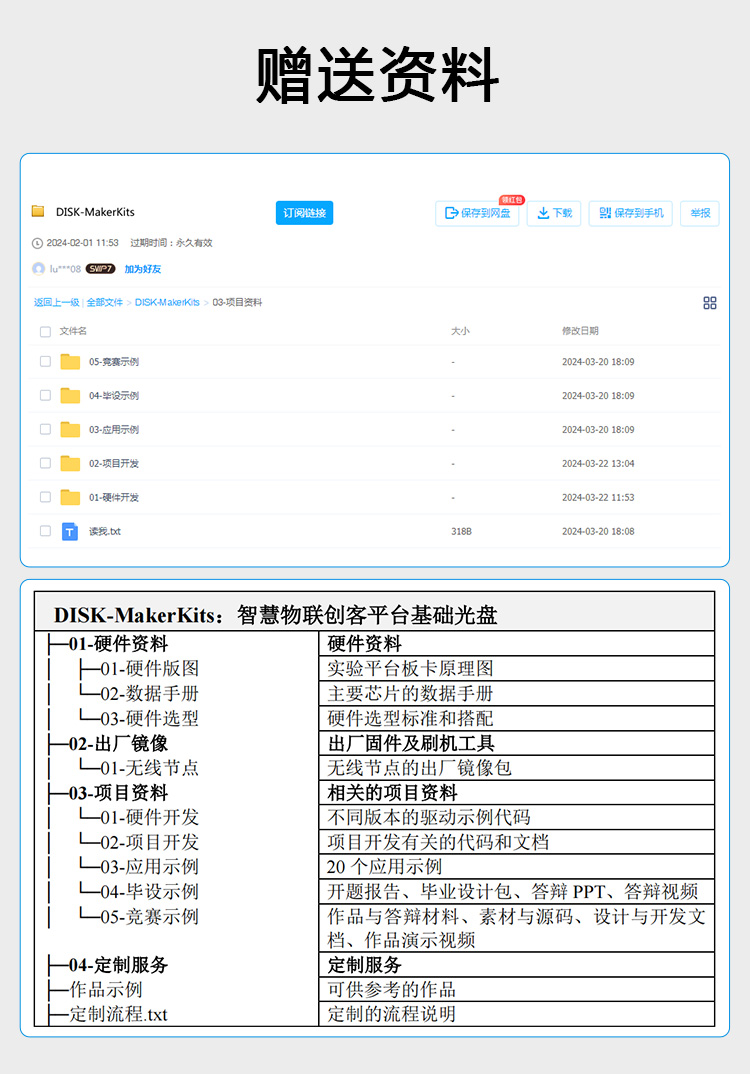Click the 文件名 column header
This screenshot has width=750, height=1074.
click(73, 331)
